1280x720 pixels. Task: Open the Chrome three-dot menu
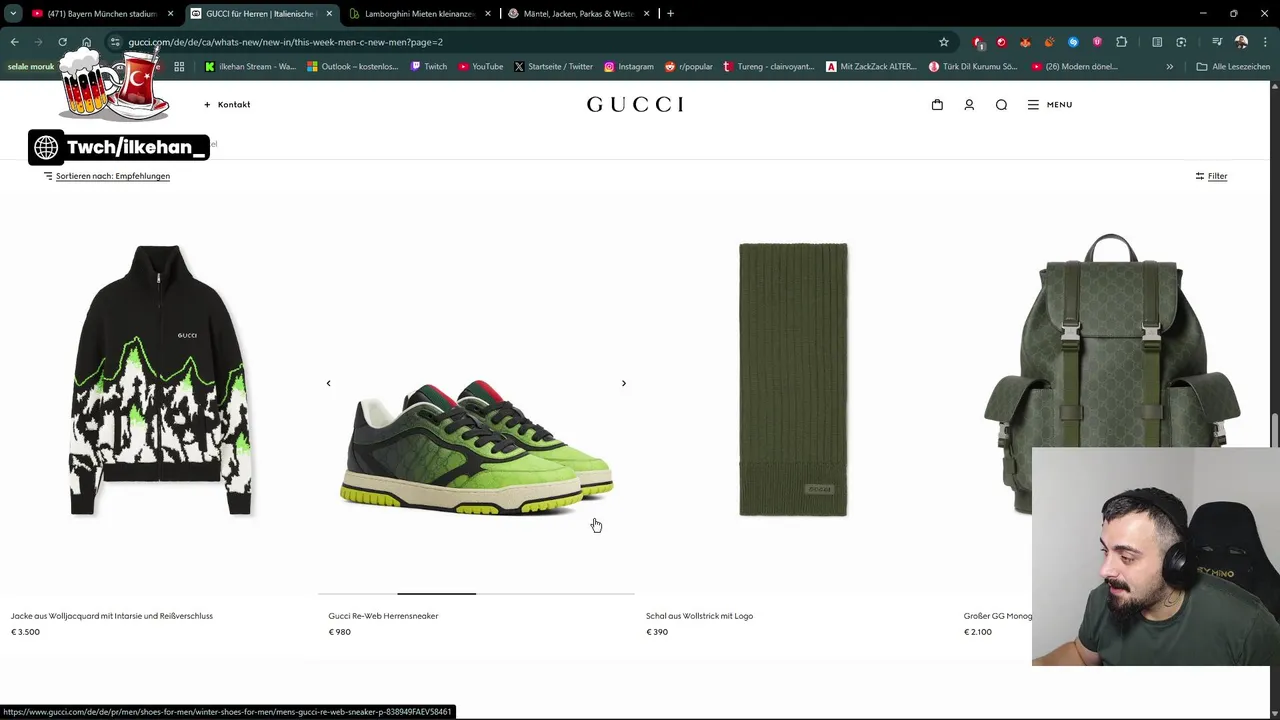click(x=1264, y=42)
